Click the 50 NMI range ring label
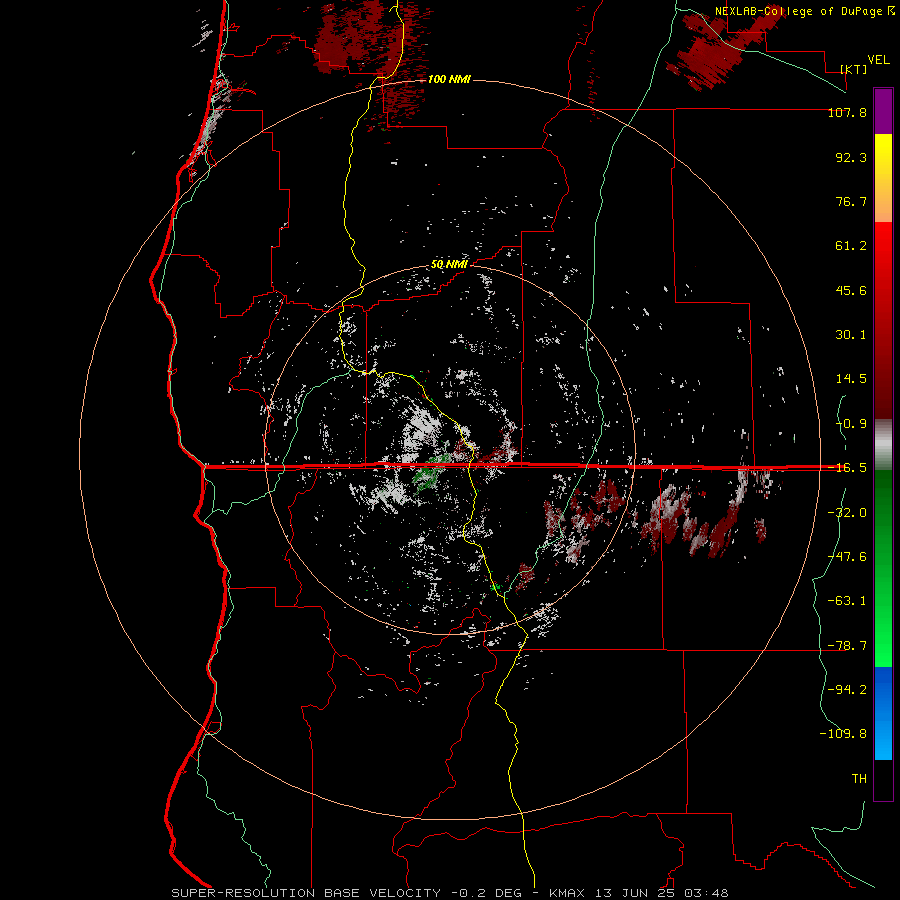The image size is (900, 900). (449, 264)
